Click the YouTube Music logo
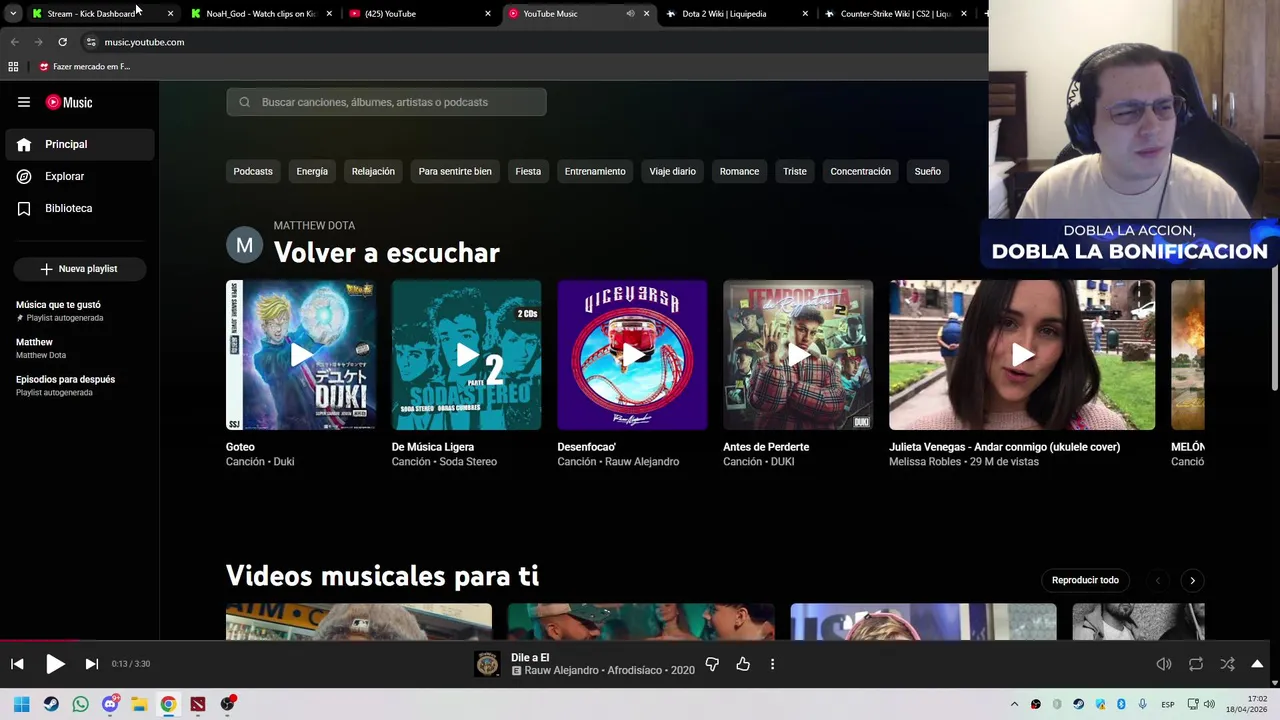Image resolution: width=1280 pixels, height=720 pixels. click(x=70, y=102)
